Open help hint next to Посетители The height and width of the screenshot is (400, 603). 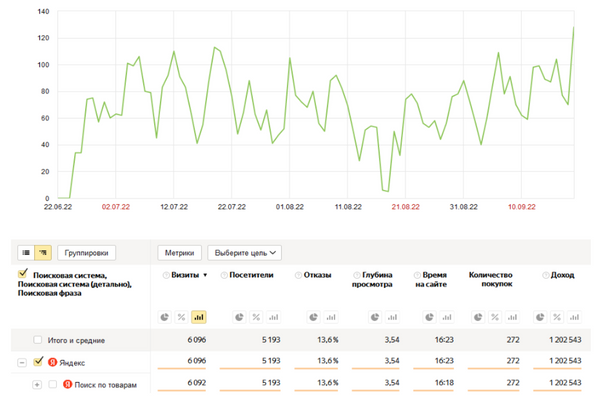tap(224, 275)
